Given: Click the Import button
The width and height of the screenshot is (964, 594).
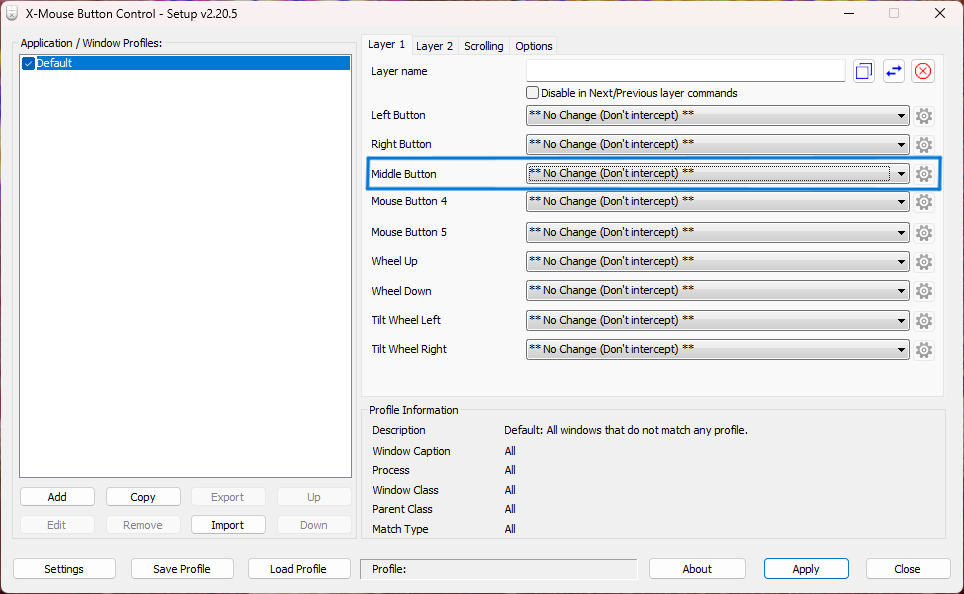Looking at the screenshot, I should [227, 525].
